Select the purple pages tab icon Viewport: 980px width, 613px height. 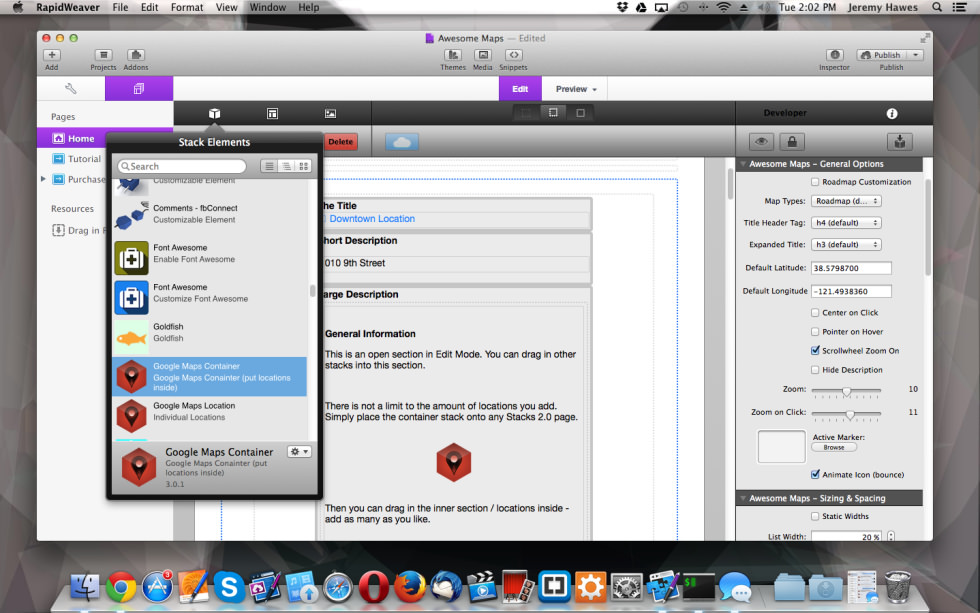pyautogui.click(x=139, y=89)
